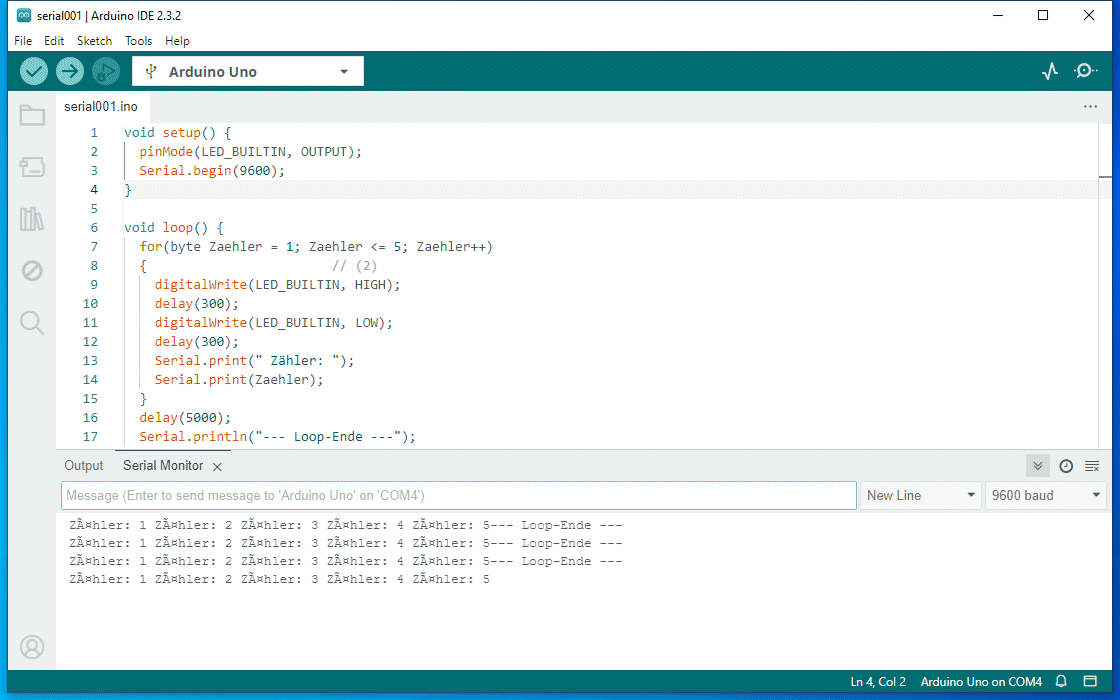Select the Serial Monitor tab
1120x700 pixels.
163,466
